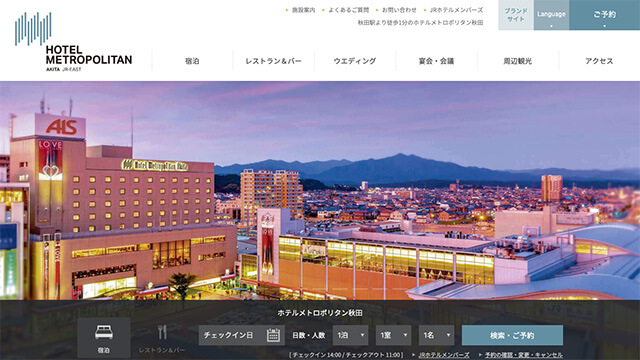Image resolution: width=640 pixels, height=360 pixels.
Task: Open the アクセス navigation menu
Action: coord(599,61)
